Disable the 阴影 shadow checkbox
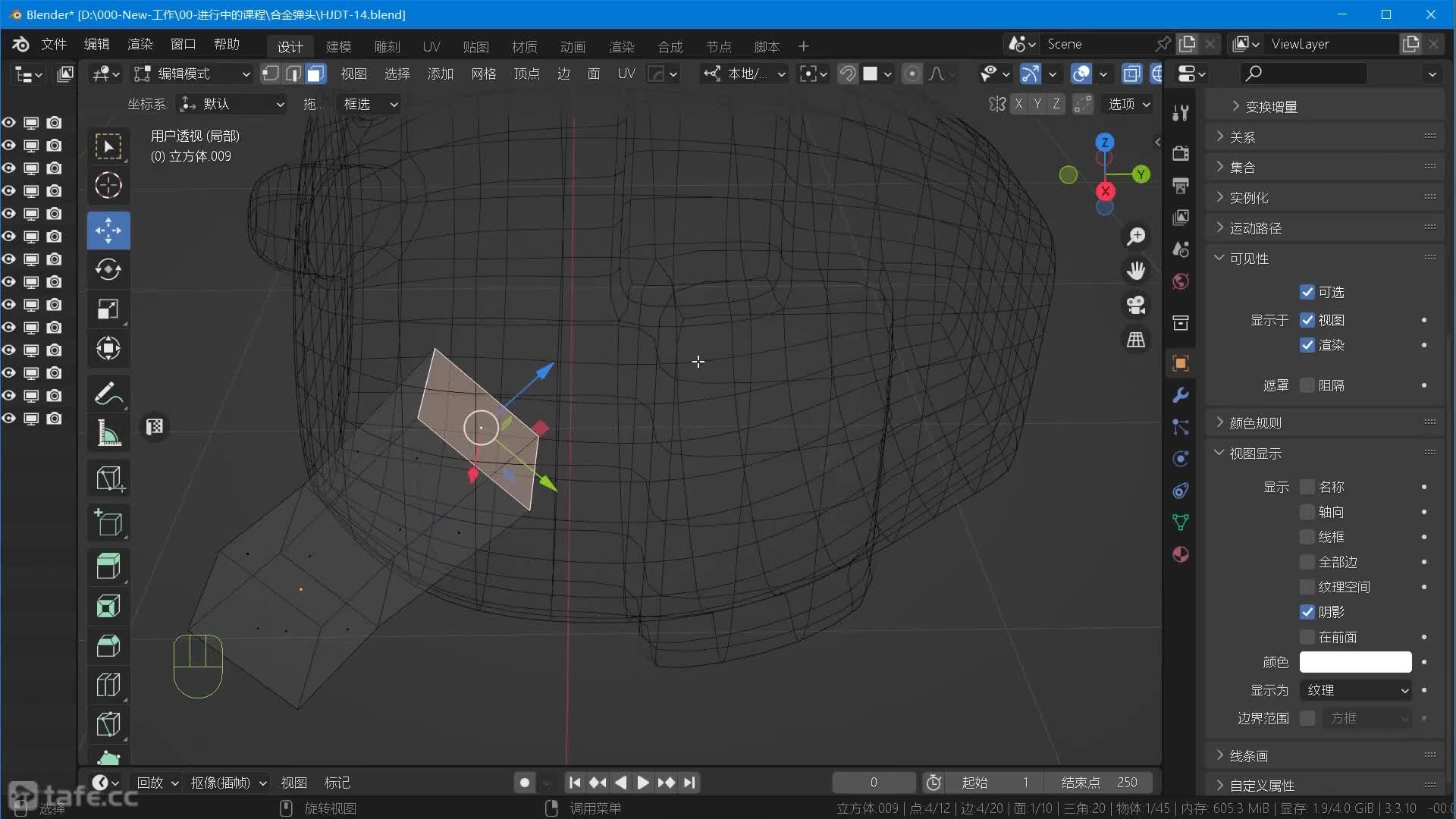The image size is (1456, 819). pos(1307,612)
